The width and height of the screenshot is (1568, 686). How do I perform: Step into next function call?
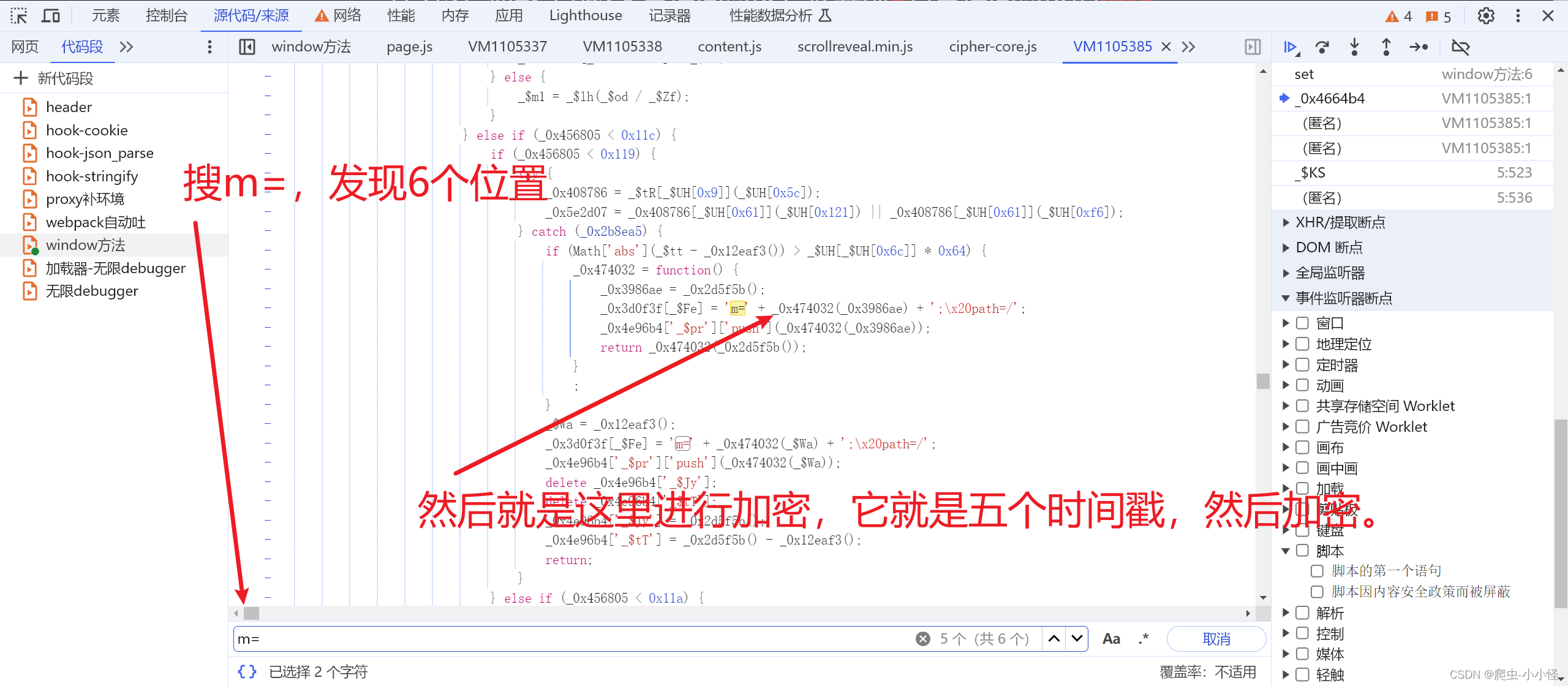[x=1354, y=47]
